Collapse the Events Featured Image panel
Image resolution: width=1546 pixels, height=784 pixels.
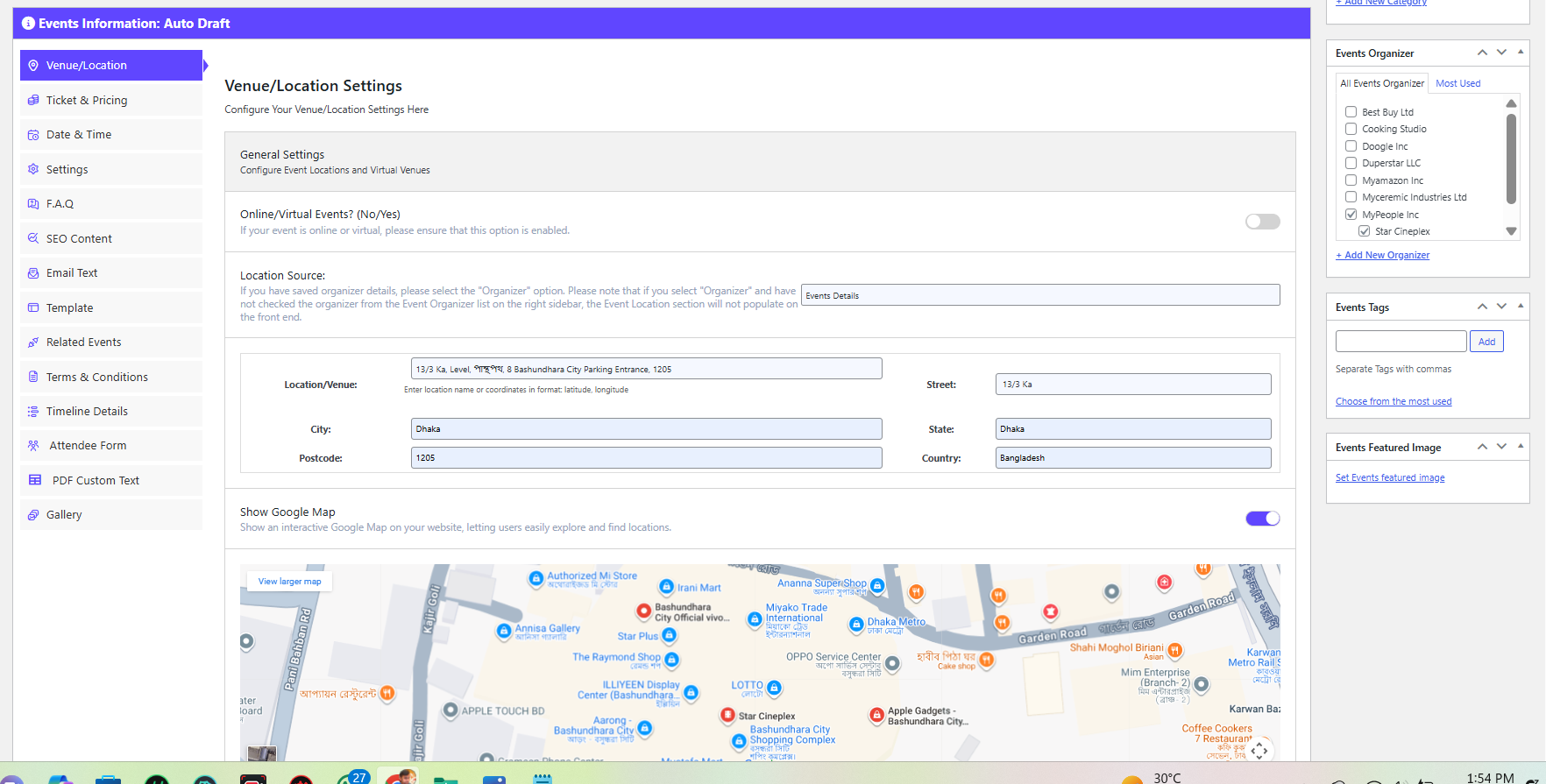(1521, 447)
